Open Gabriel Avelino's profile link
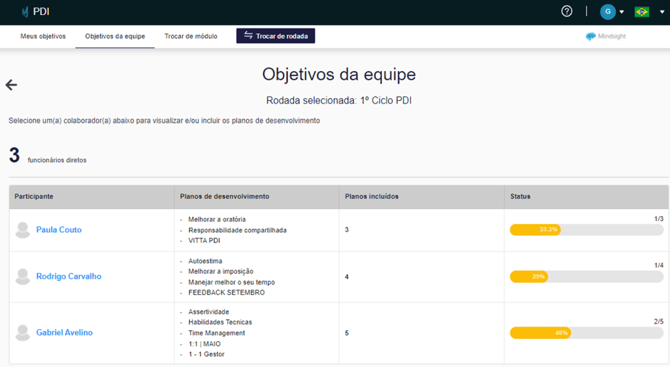The height and width of the screenshot is (367, 670). click(65, 332)
